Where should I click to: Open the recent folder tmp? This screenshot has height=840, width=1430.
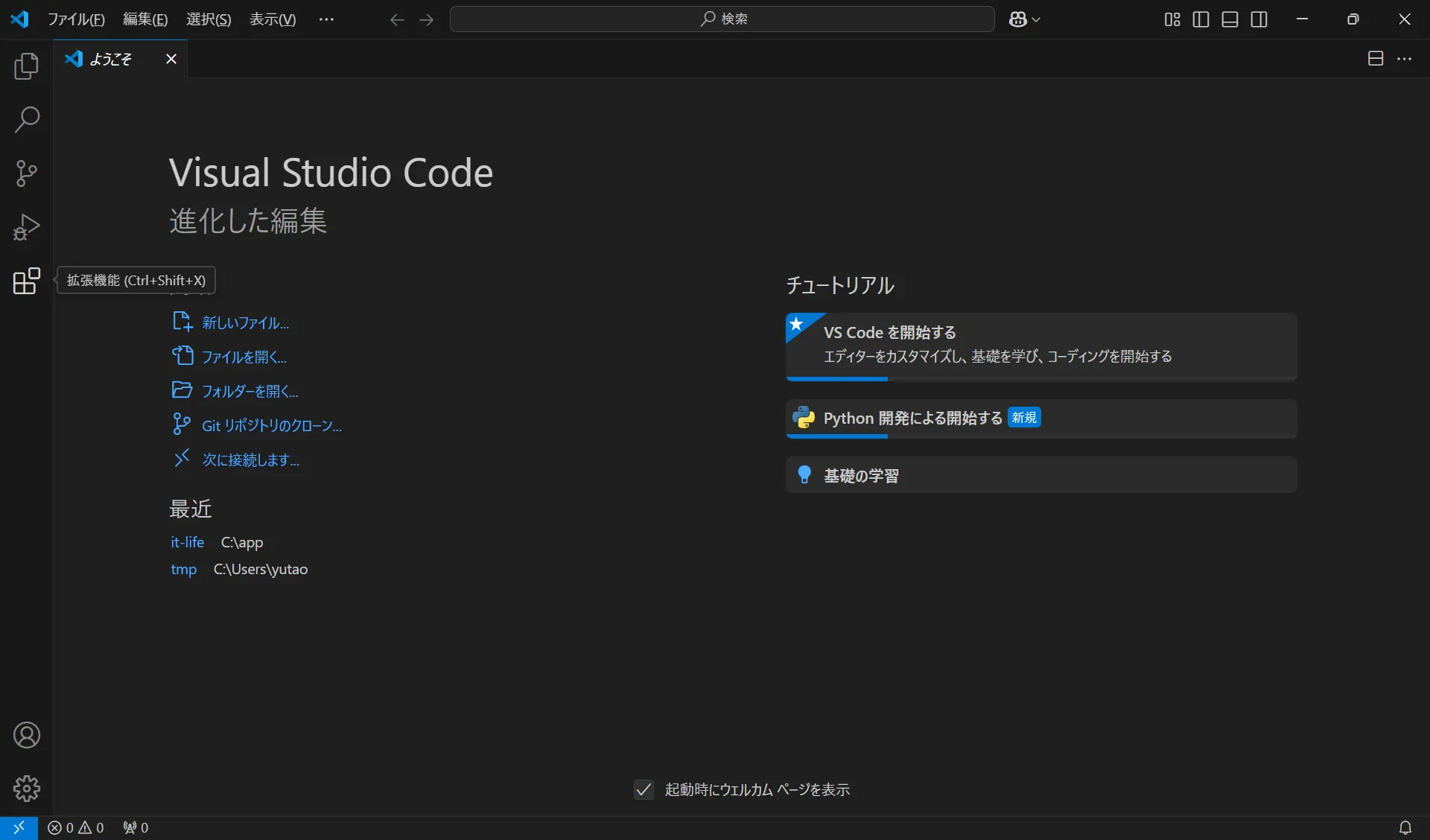pos(183,569)
